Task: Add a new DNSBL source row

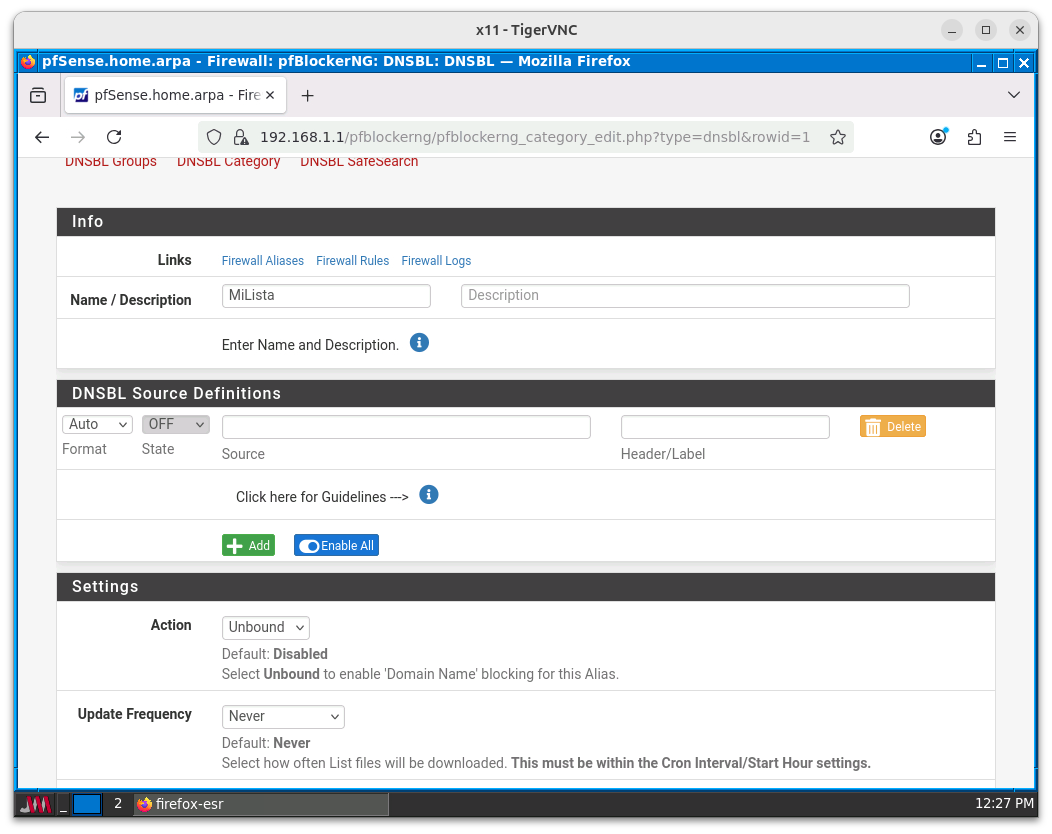Action: coord(248,545)
